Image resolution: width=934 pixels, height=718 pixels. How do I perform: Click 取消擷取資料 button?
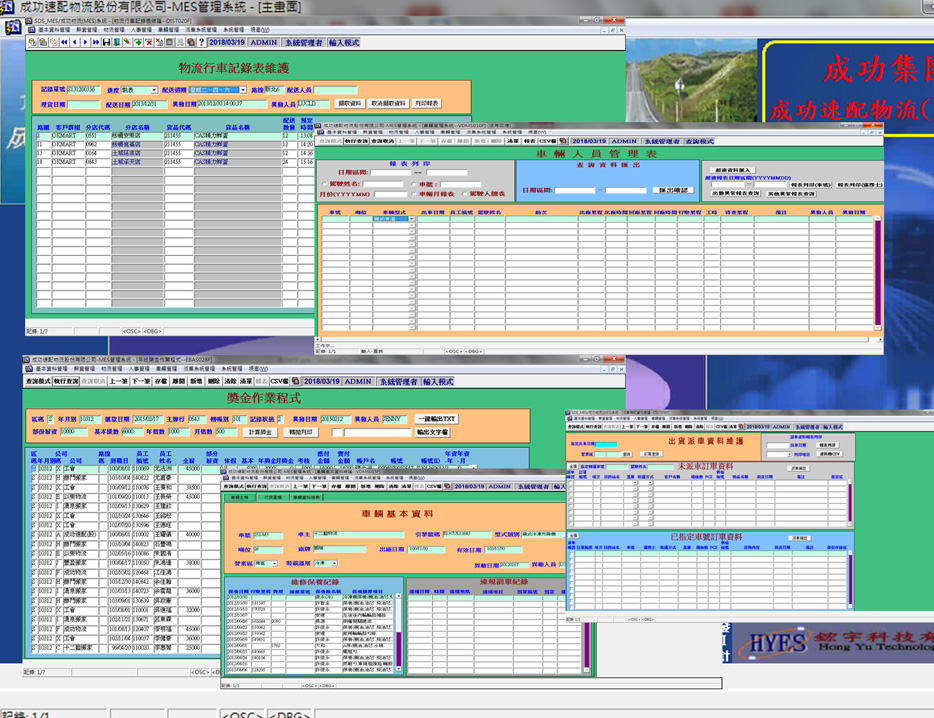coord(388,104)
